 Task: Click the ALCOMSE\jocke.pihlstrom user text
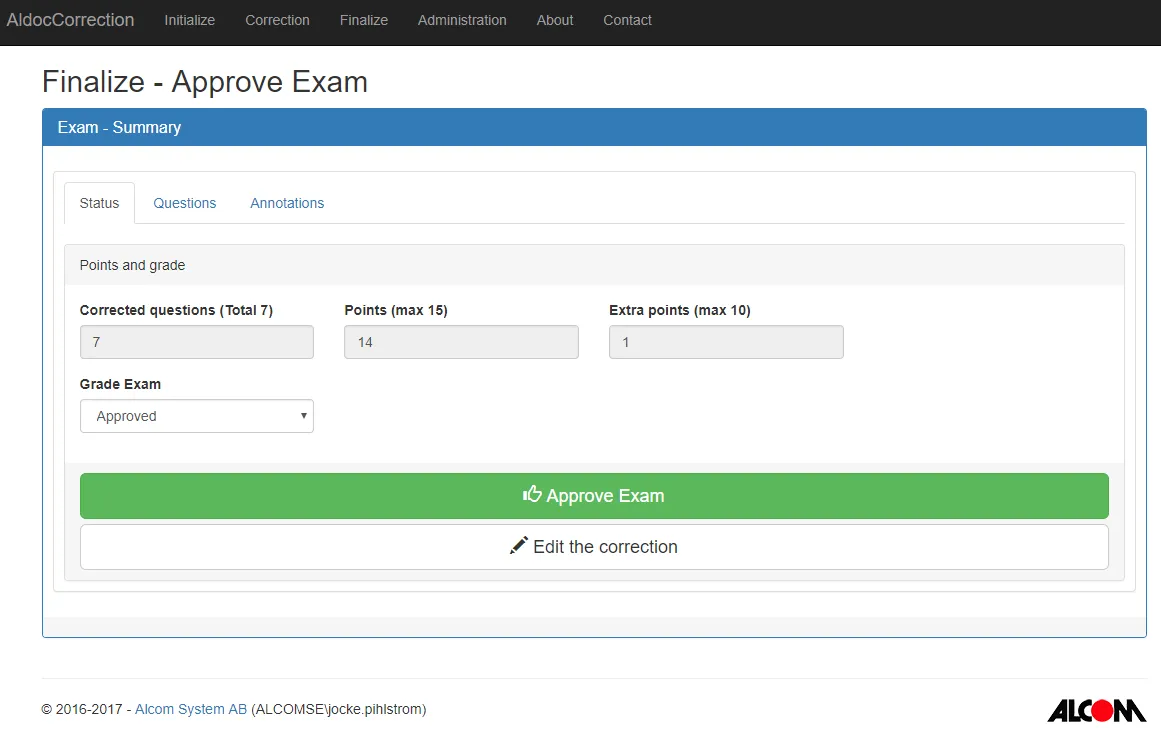[x=338, y=709]
